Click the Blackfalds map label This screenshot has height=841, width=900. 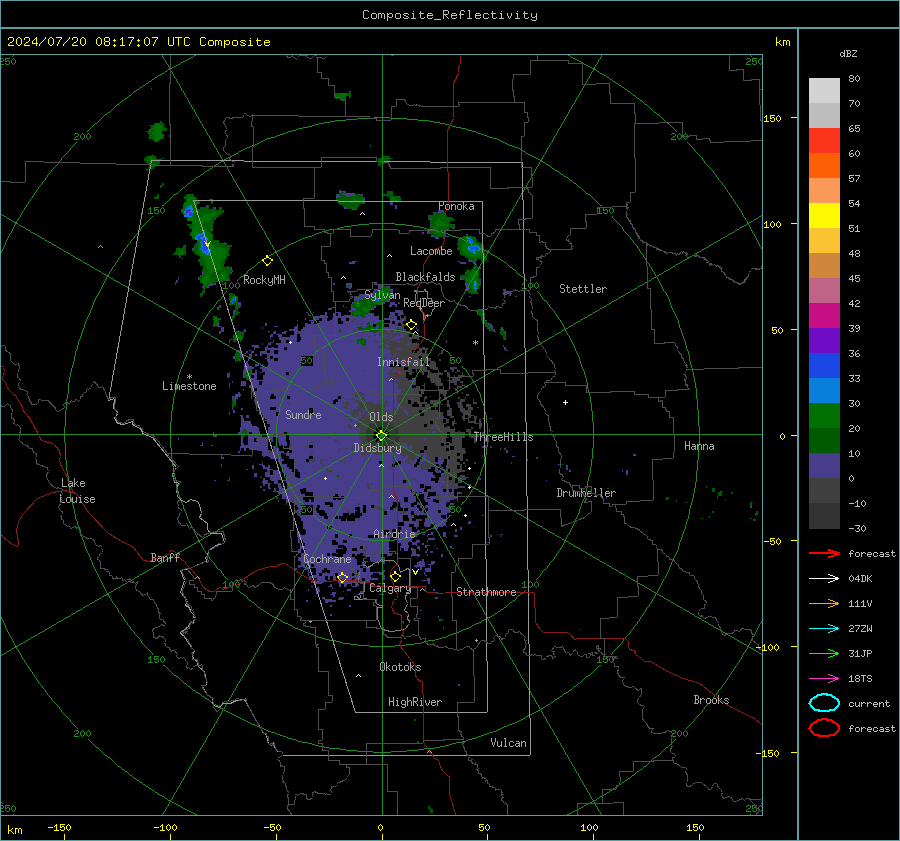[425, 277]
